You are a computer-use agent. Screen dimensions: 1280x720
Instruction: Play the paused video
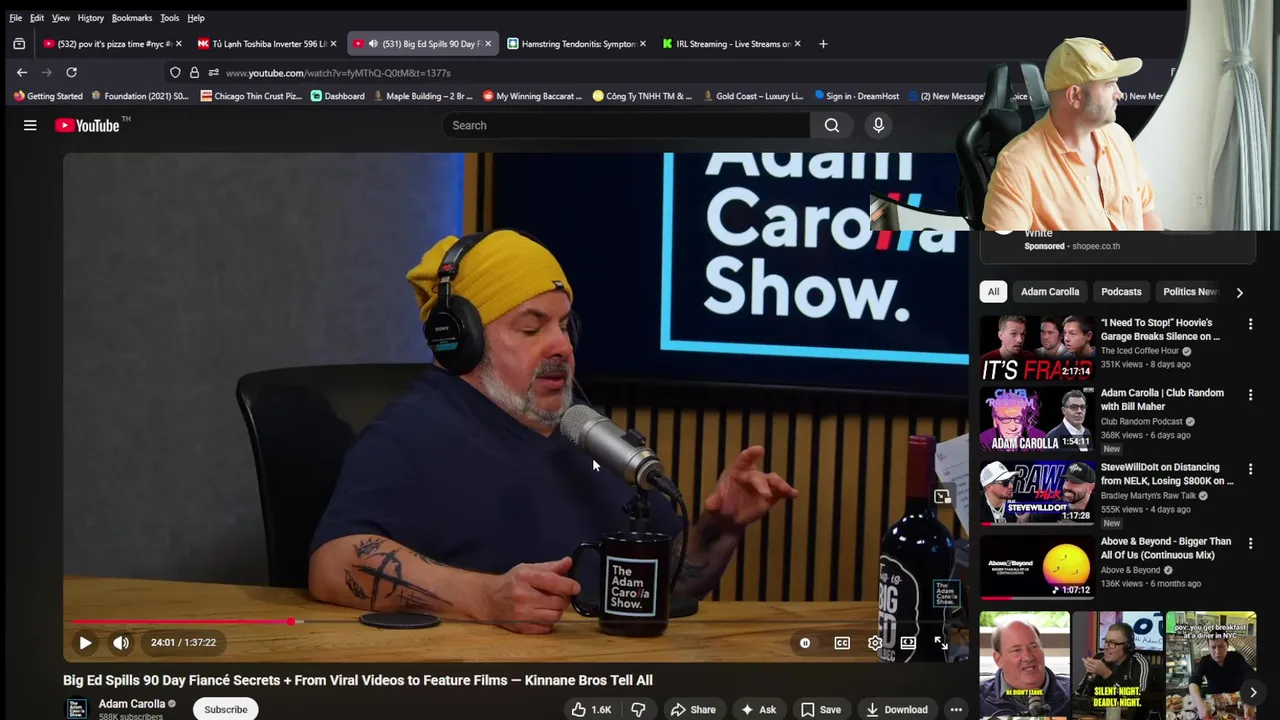pos(85,643)
